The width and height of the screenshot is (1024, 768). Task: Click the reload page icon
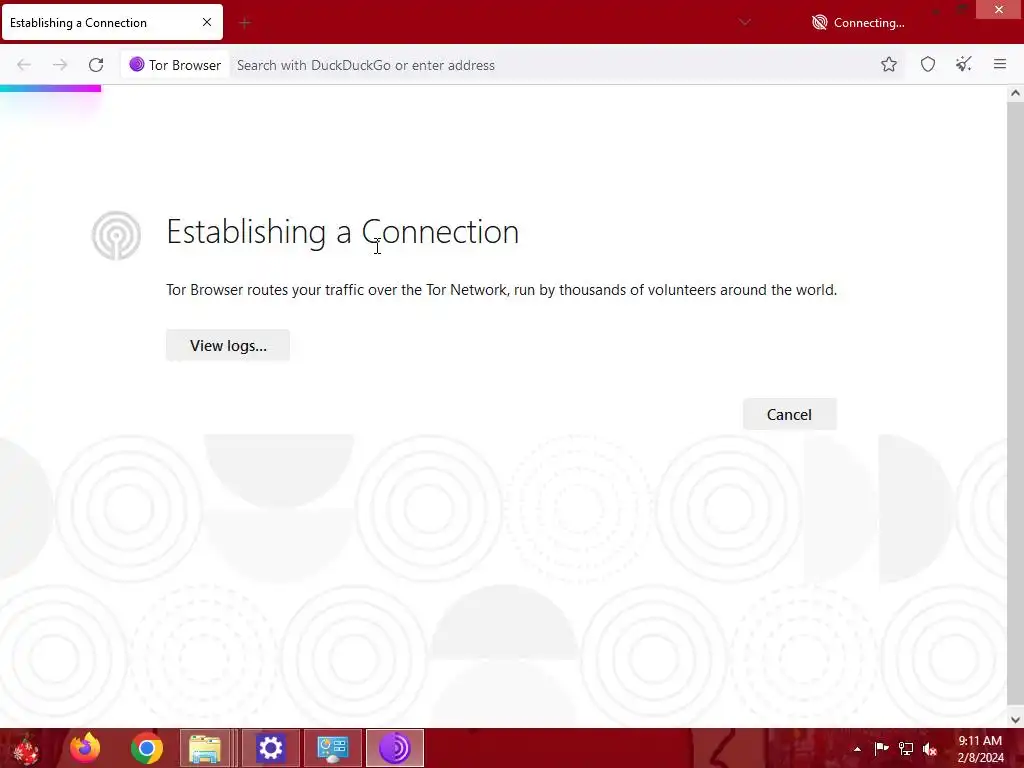[x=96, y=65]
